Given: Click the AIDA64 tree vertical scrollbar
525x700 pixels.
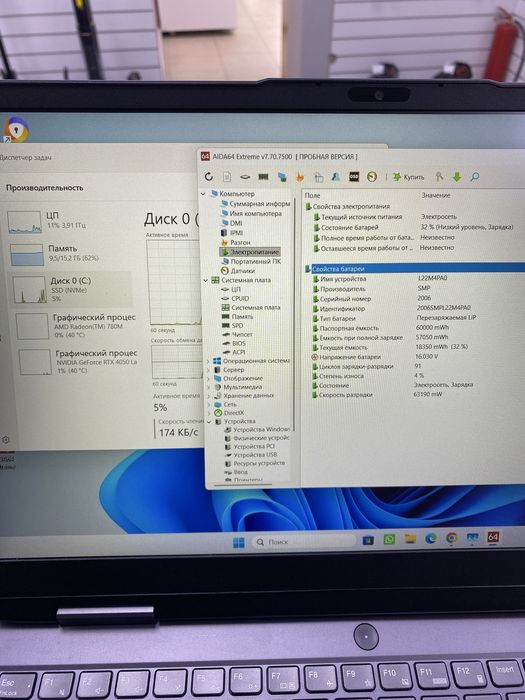Looking at the screenshot, I should click(x=294, y=312).
